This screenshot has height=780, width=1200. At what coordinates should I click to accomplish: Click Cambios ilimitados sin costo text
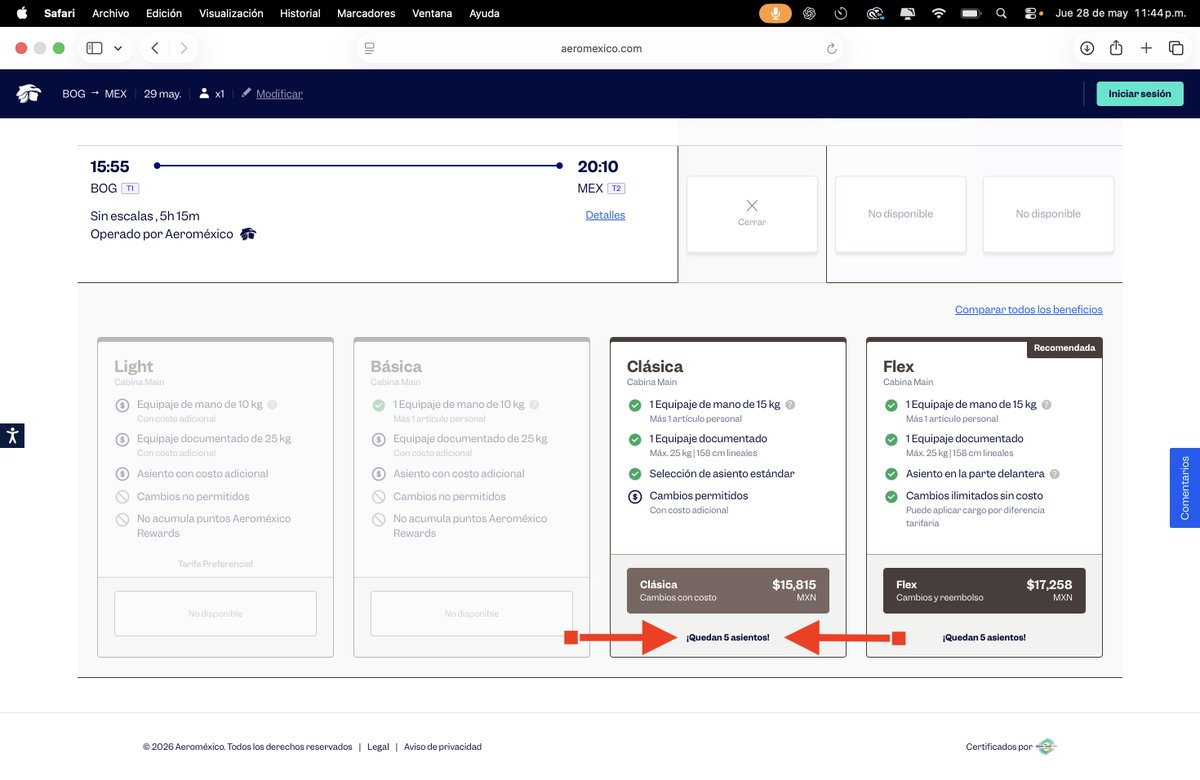coord(974,496)
